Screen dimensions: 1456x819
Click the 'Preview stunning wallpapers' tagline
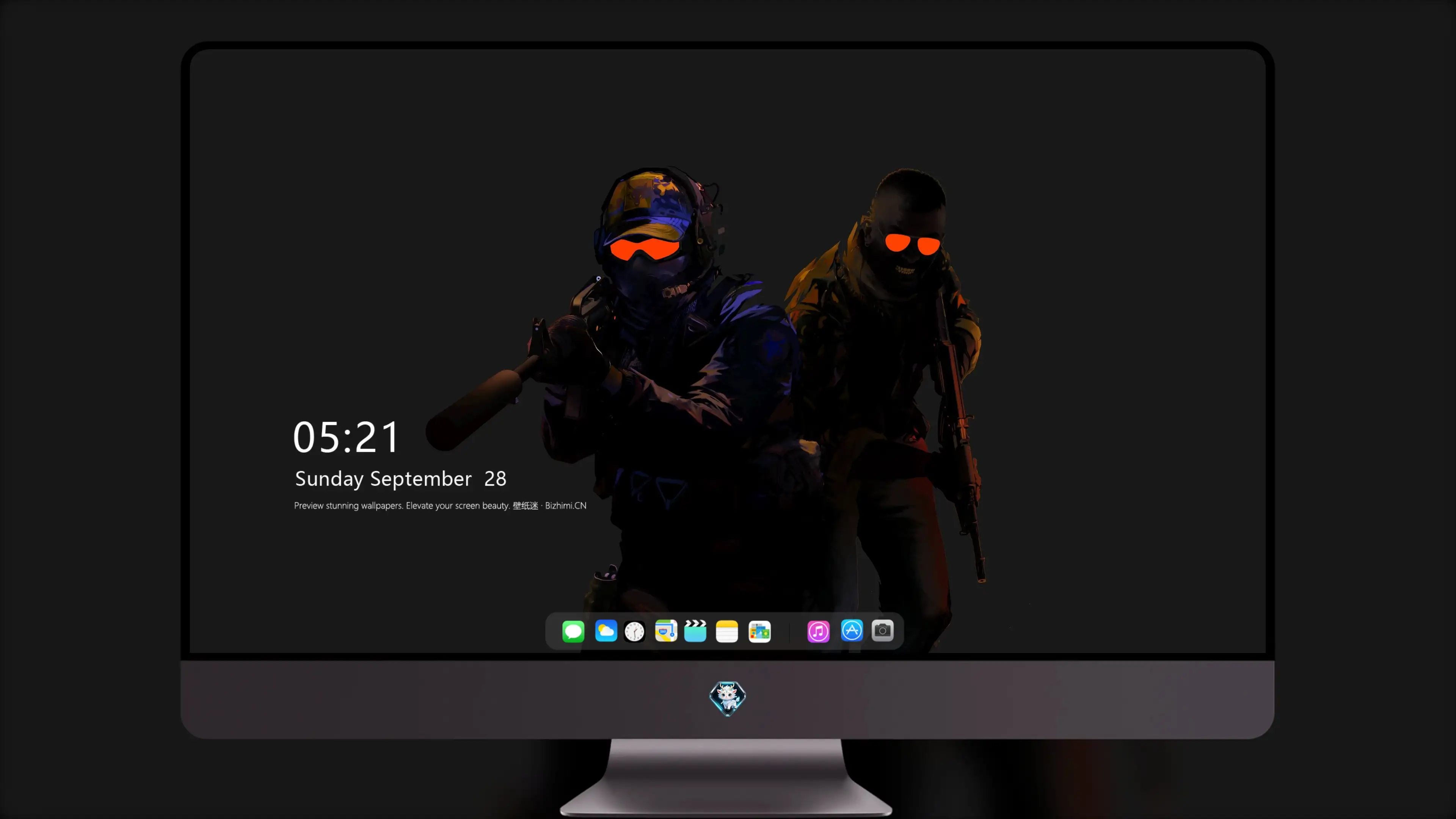click(x=440, y=505)
